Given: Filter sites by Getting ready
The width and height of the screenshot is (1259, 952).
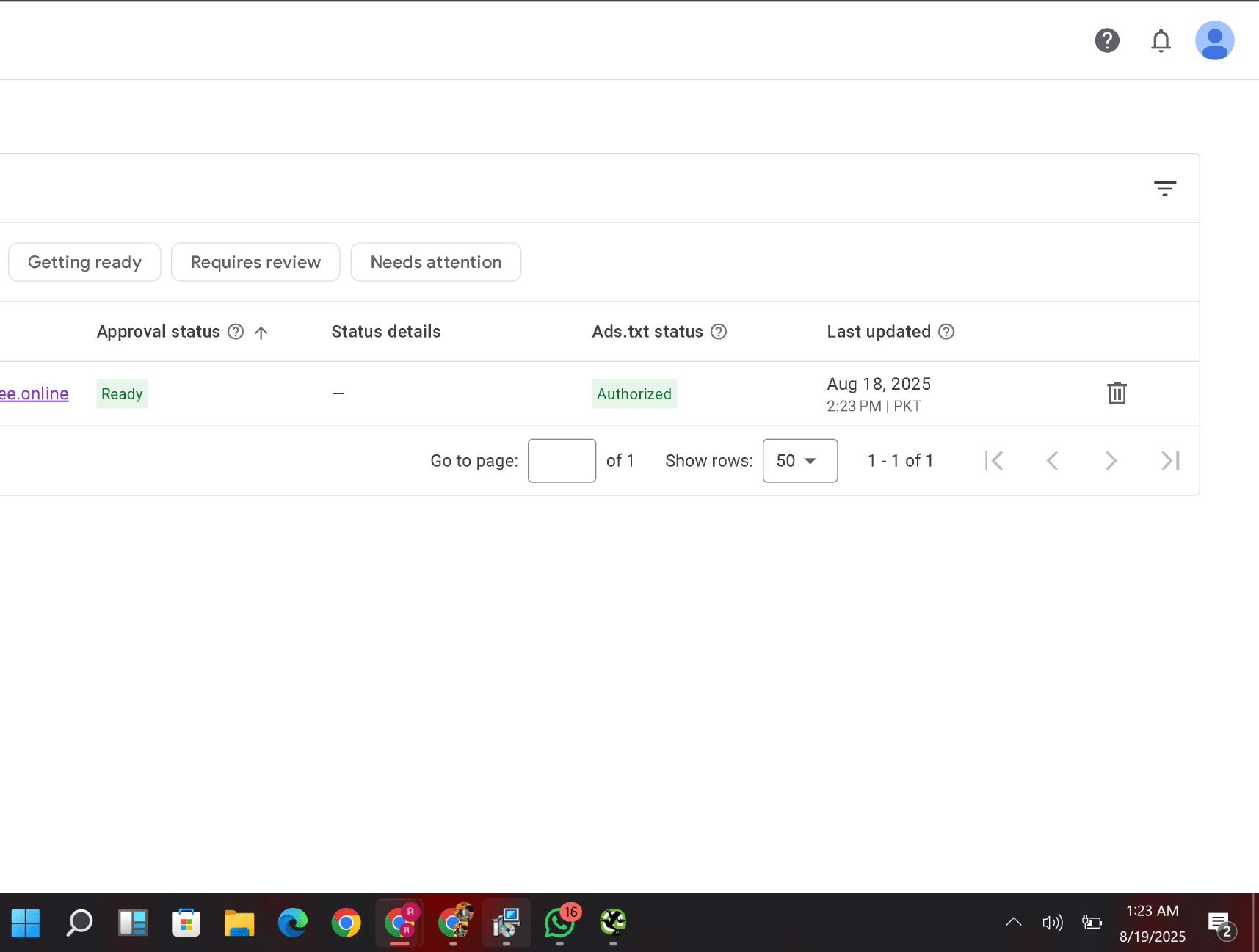Looking at the screenshot, I should coord(84,262).
